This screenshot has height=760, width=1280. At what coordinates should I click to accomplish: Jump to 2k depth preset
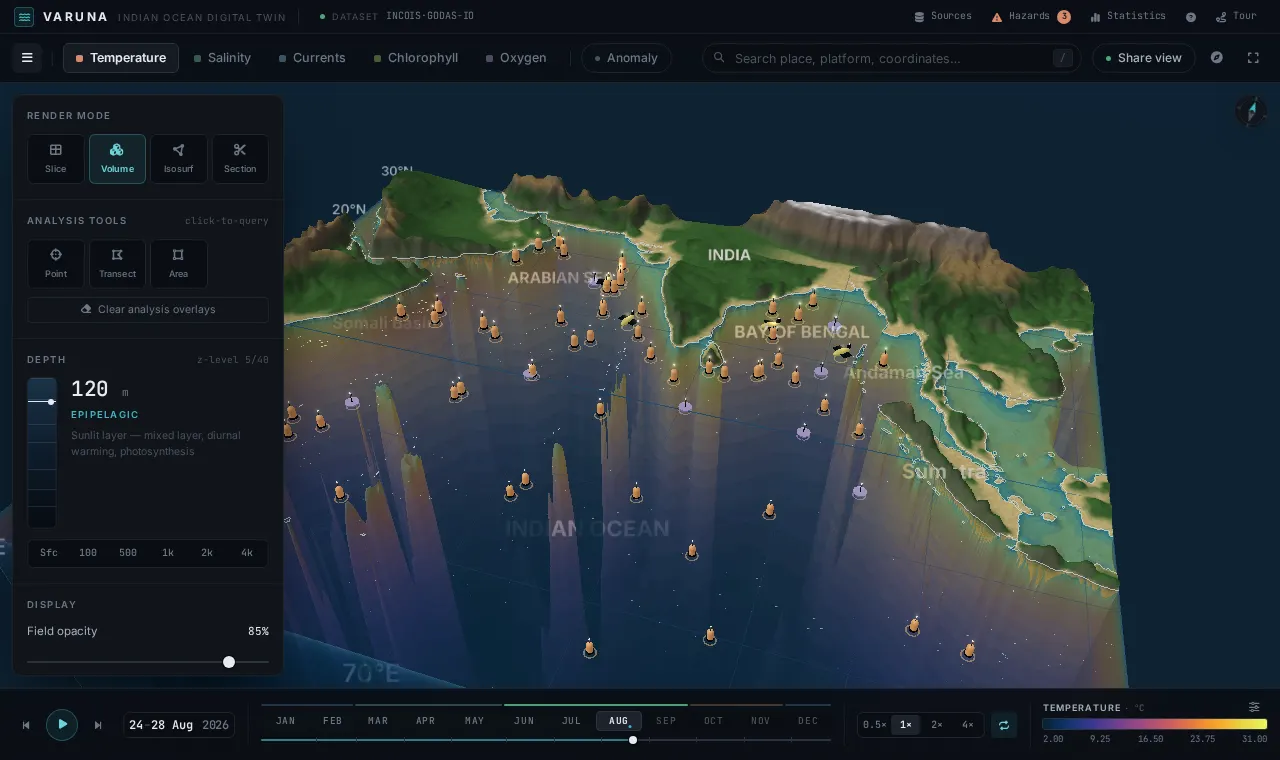coord(207,553)
